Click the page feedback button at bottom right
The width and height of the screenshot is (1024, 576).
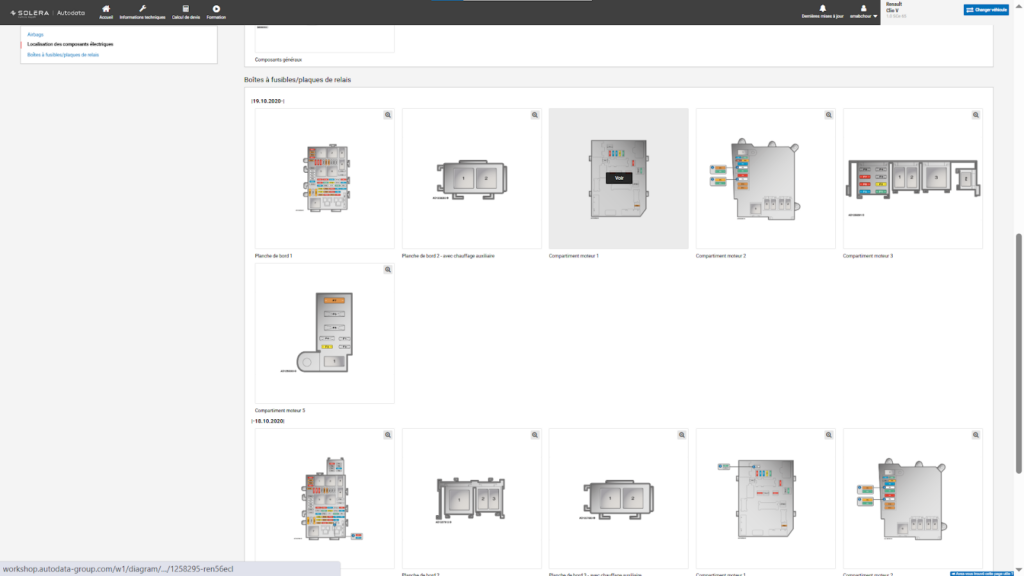click(x=982, y=573)
